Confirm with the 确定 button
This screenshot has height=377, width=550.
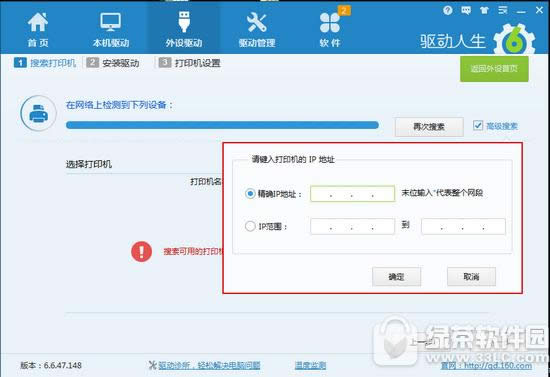coord(396,277)
